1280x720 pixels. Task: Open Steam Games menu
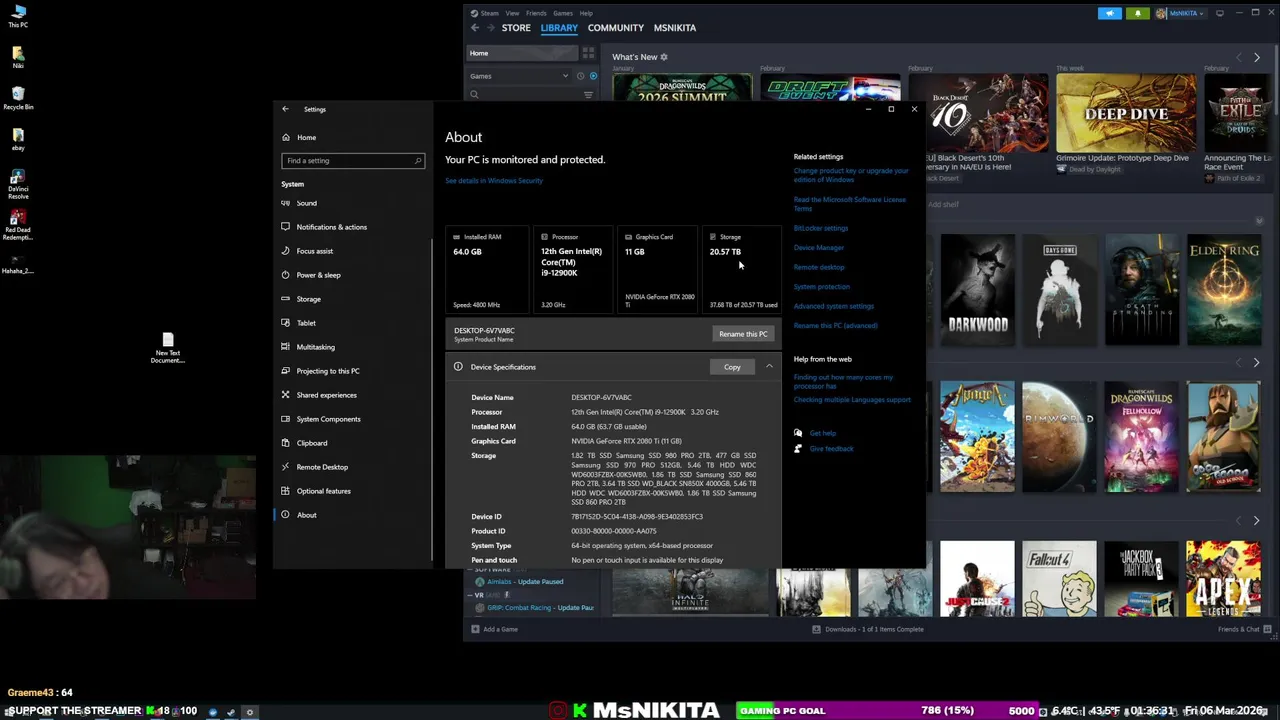tap(563, 13)
